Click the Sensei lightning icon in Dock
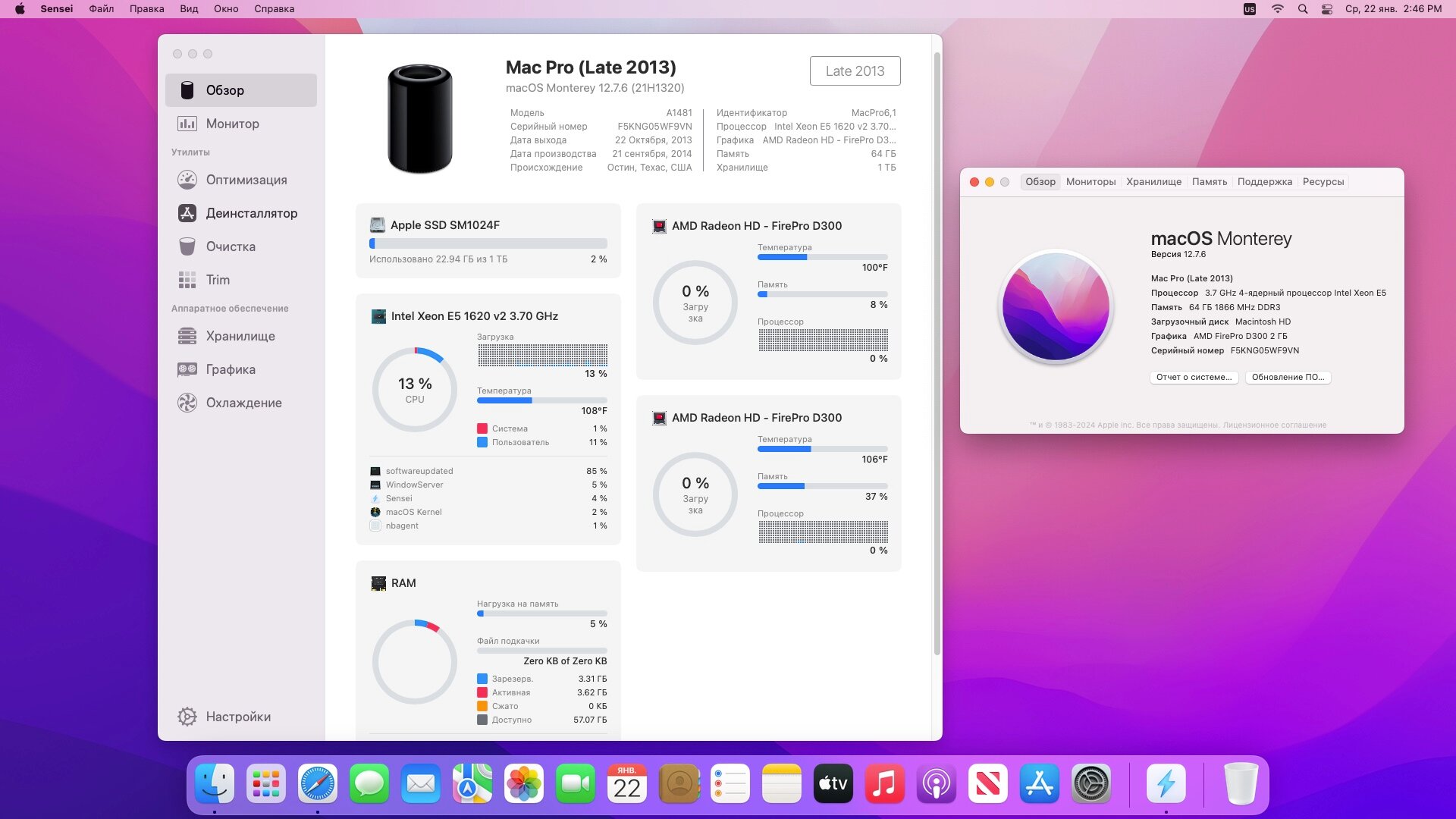1456x819 pixels. 1166,783
